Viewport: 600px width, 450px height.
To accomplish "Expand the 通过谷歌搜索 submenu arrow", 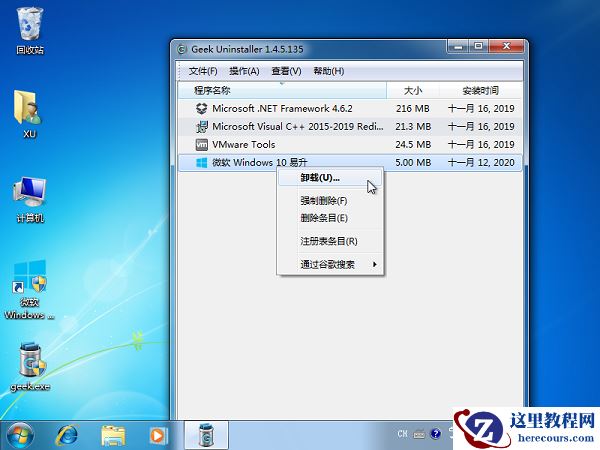I will (375, 264).
